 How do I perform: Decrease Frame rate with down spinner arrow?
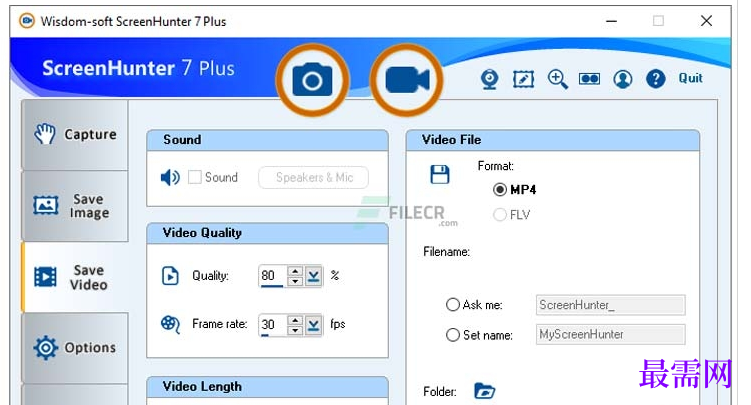coord(295,330)
